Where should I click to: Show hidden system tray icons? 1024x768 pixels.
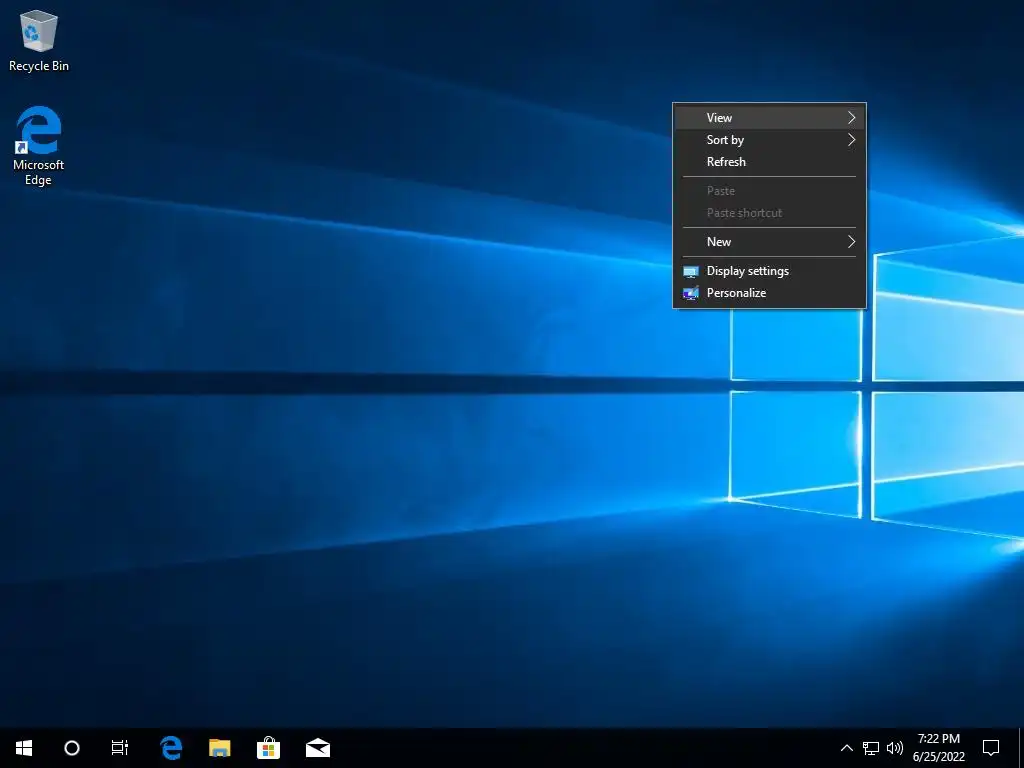pos(846,748)
